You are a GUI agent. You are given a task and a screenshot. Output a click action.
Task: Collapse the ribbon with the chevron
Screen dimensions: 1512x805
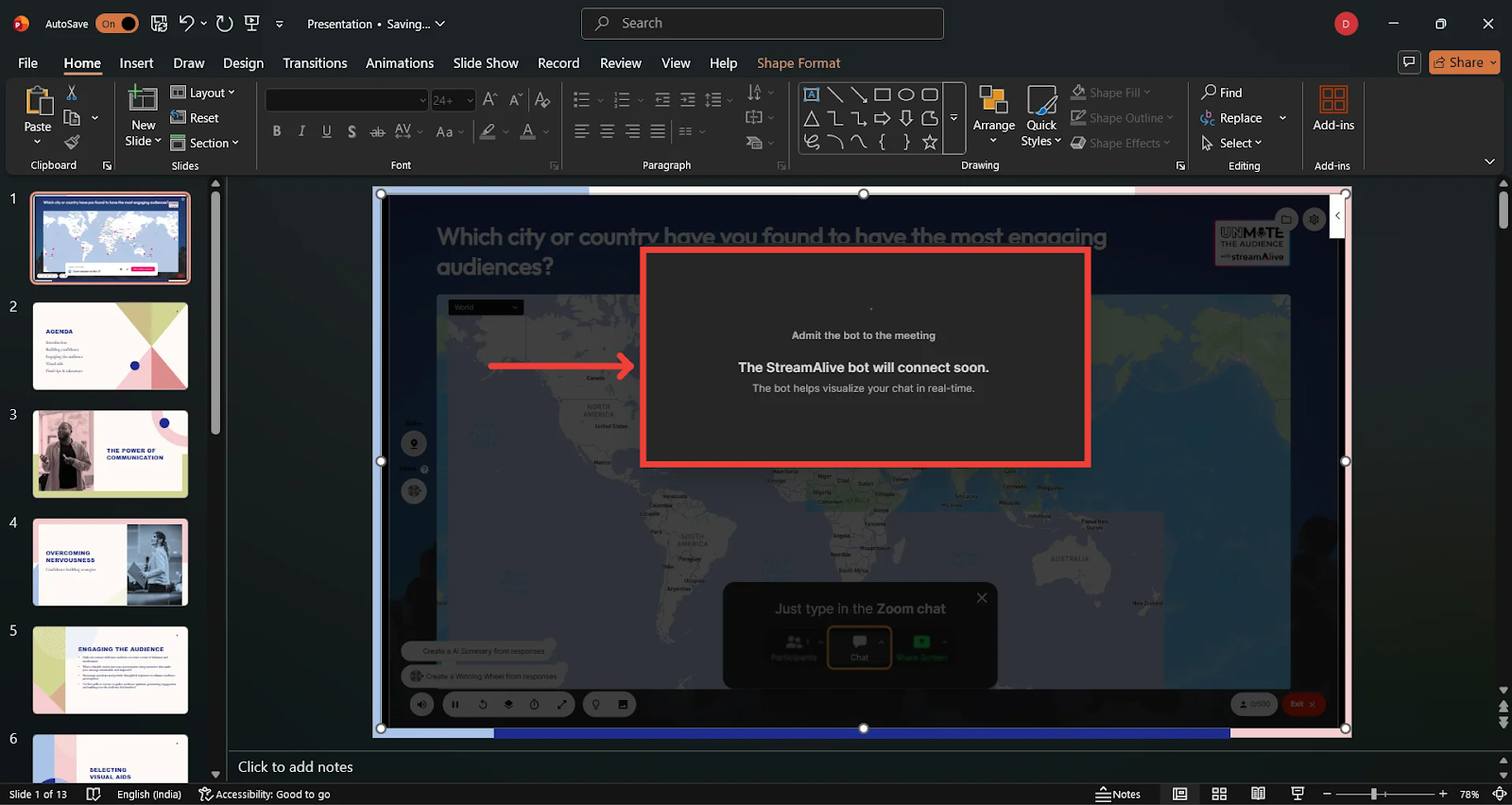pyautogui.click(x=1489, y=163)
